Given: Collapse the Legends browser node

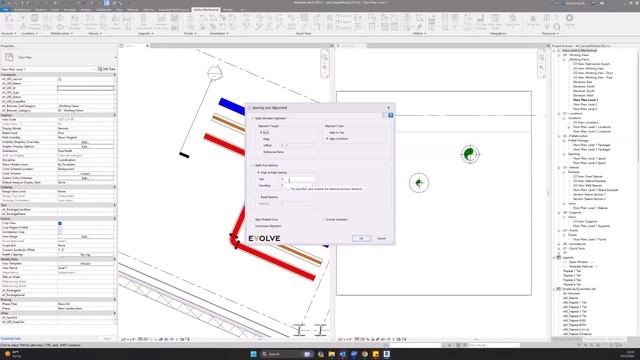Looking at the screenshot, I should [554, 258].
